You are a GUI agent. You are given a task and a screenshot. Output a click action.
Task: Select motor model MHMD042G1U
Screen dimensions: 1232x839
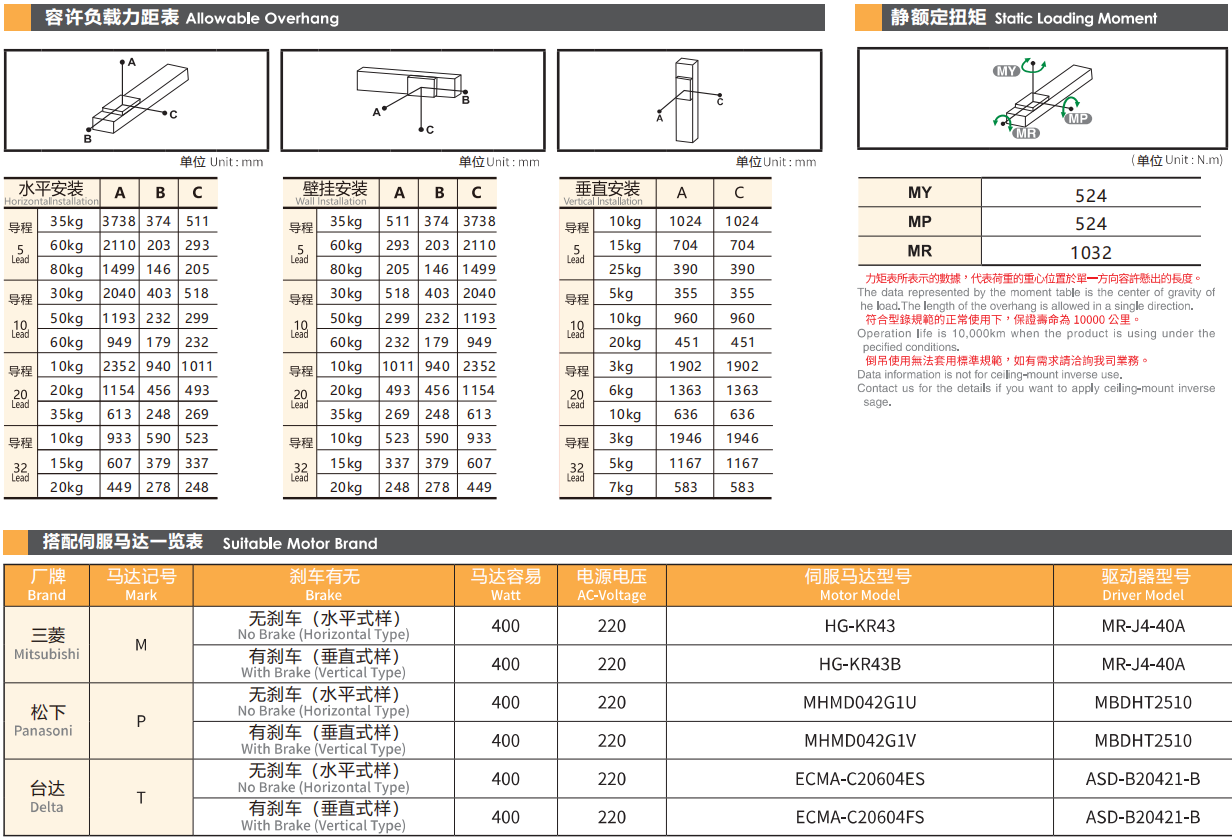(x=859, y=702)
